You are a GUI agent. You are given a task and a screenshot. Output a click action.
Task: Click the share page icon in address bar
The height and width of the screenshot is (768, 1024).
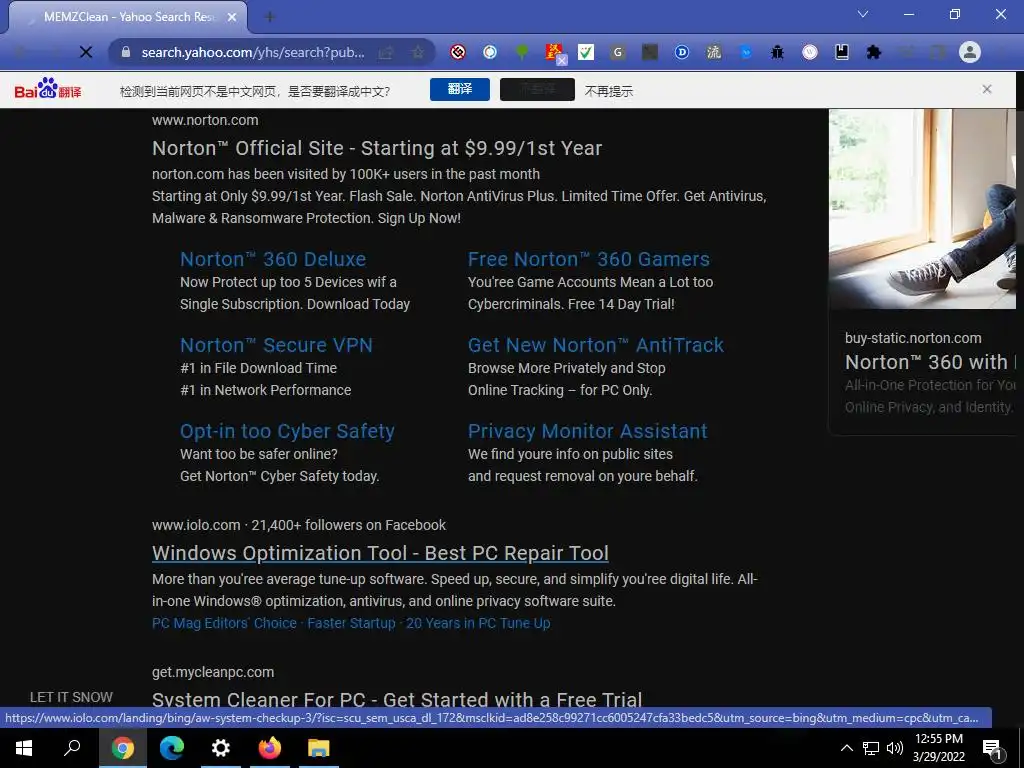point(386,52)
